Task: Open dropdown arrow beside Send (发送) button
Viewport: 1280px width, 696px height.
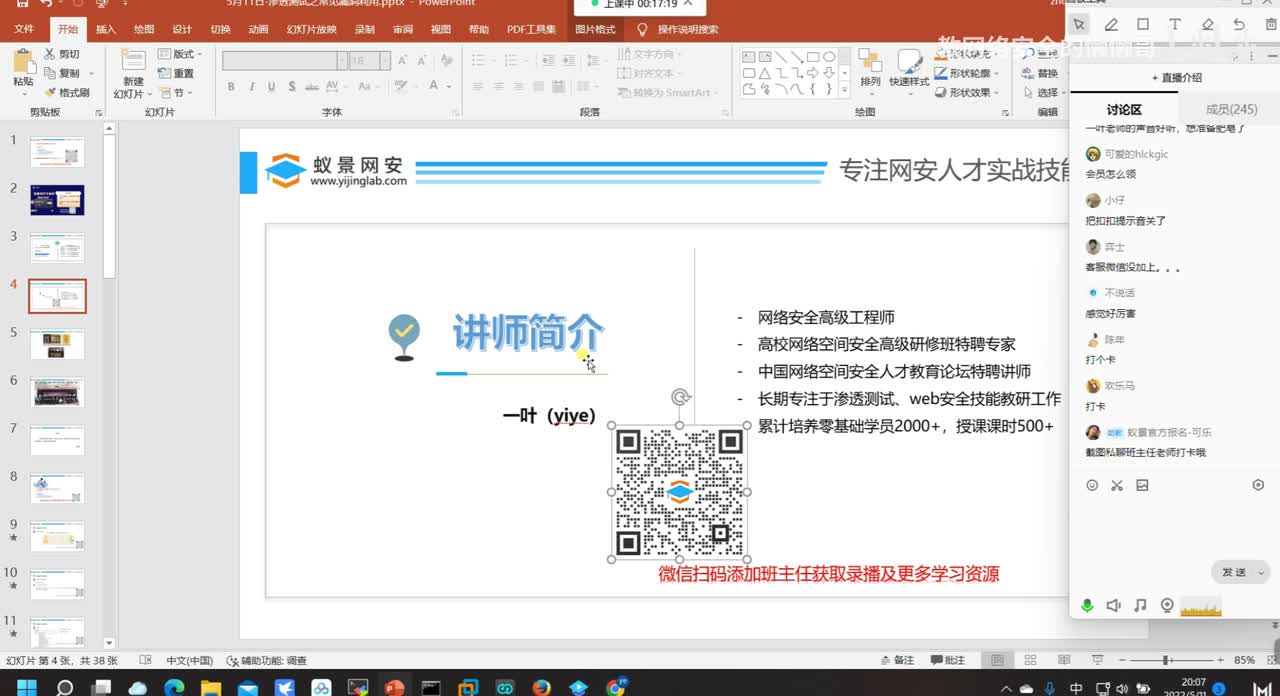Action: coord(1260,572)
